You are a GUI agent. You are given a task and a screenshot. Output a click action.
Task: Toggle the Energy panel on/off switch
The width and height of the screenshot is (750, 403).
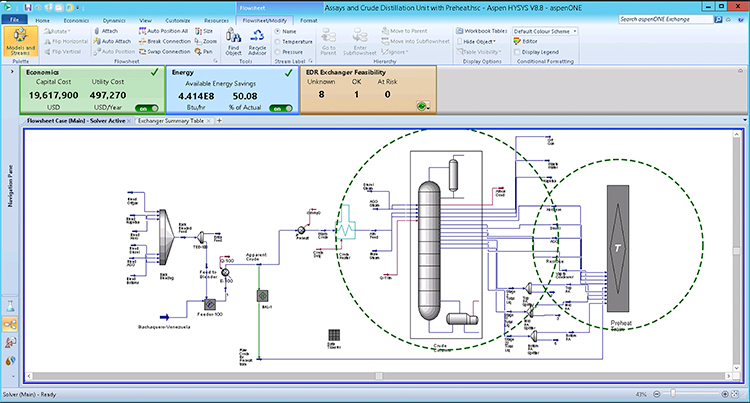point(282,108)
